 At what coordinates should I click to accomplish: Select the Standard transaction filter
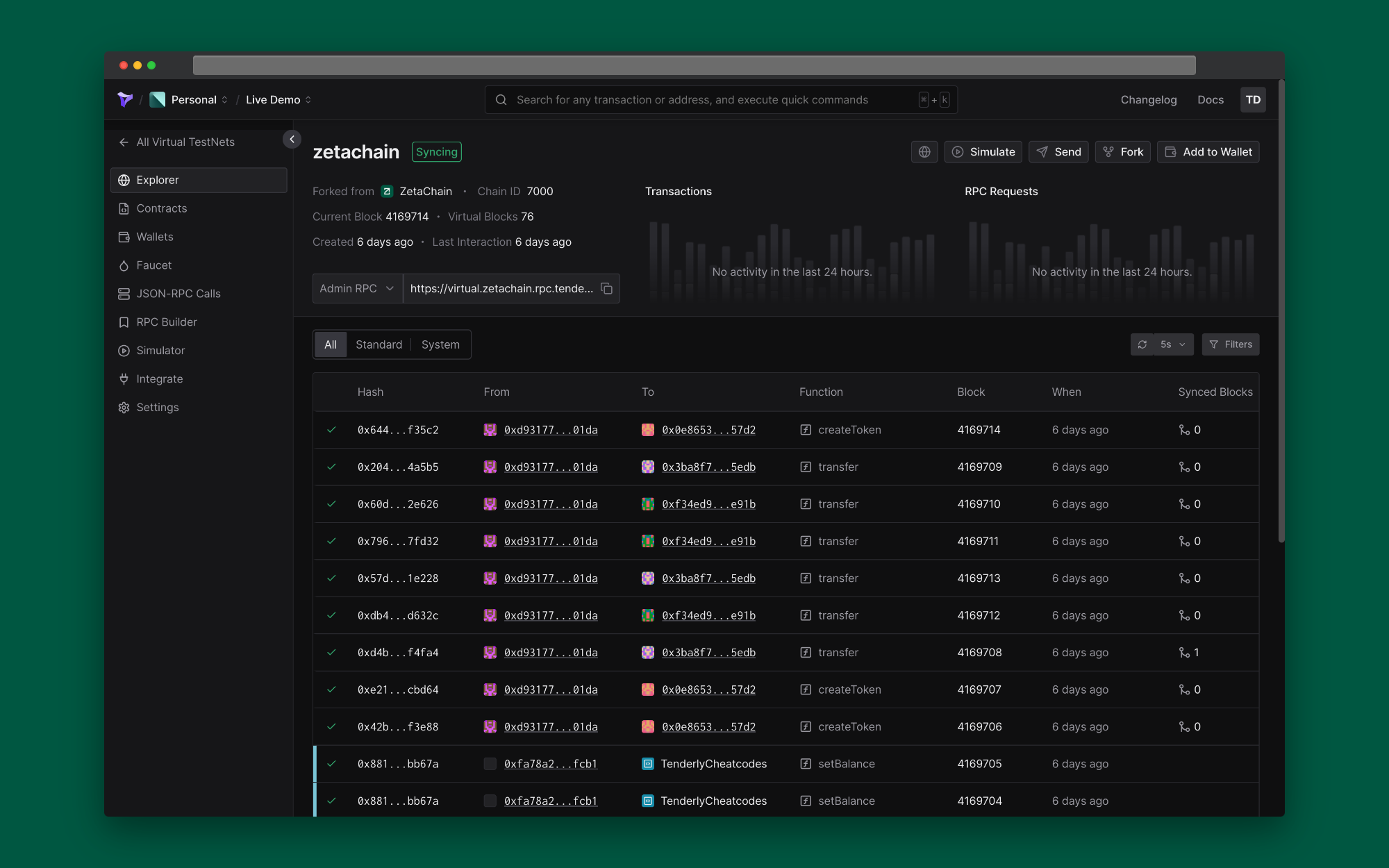(x=379, y=344)
